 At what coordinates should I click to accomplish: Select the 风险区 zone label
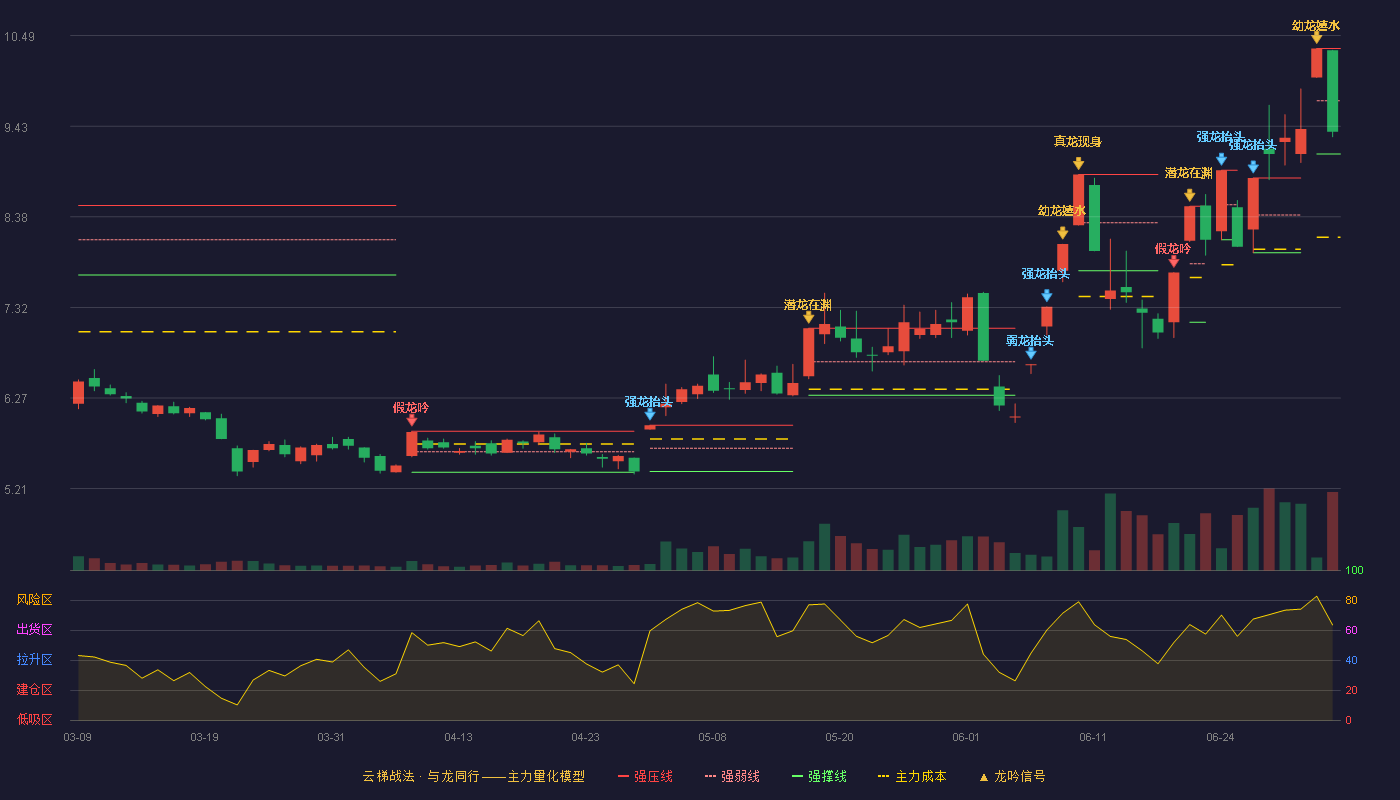pos(34,600)
